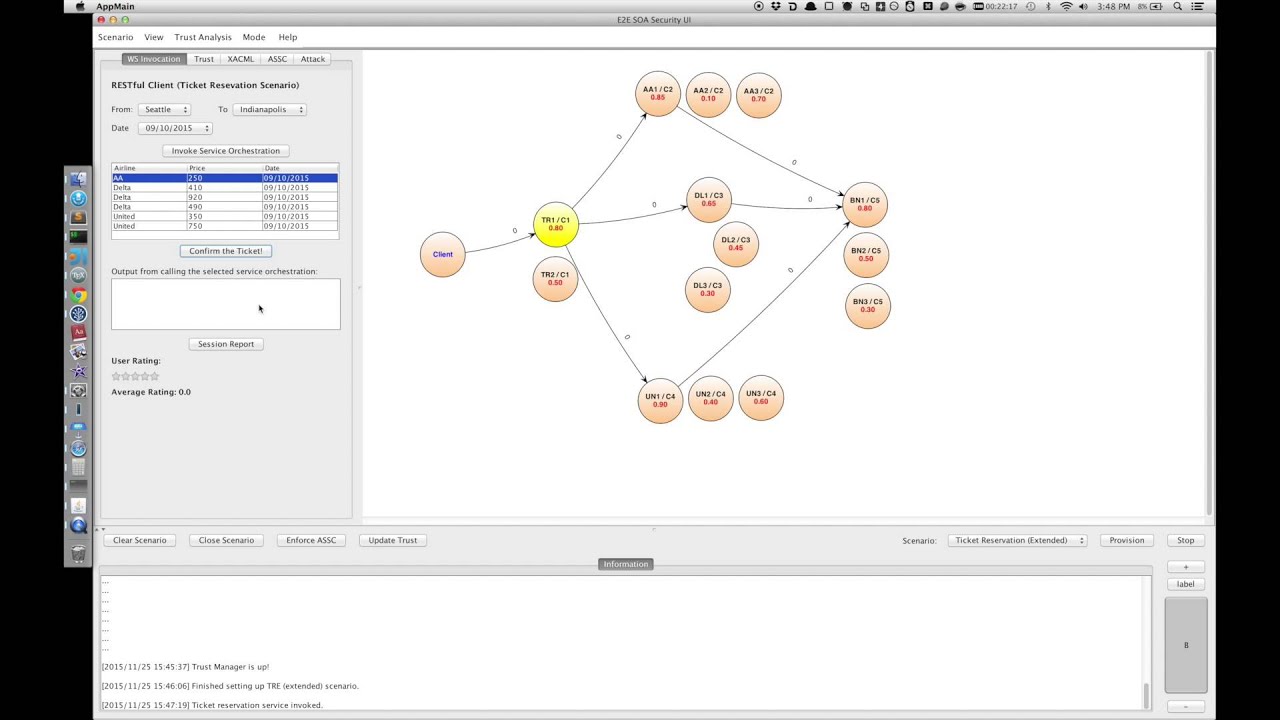Open Notification Center list icon

coord(1197,6)
